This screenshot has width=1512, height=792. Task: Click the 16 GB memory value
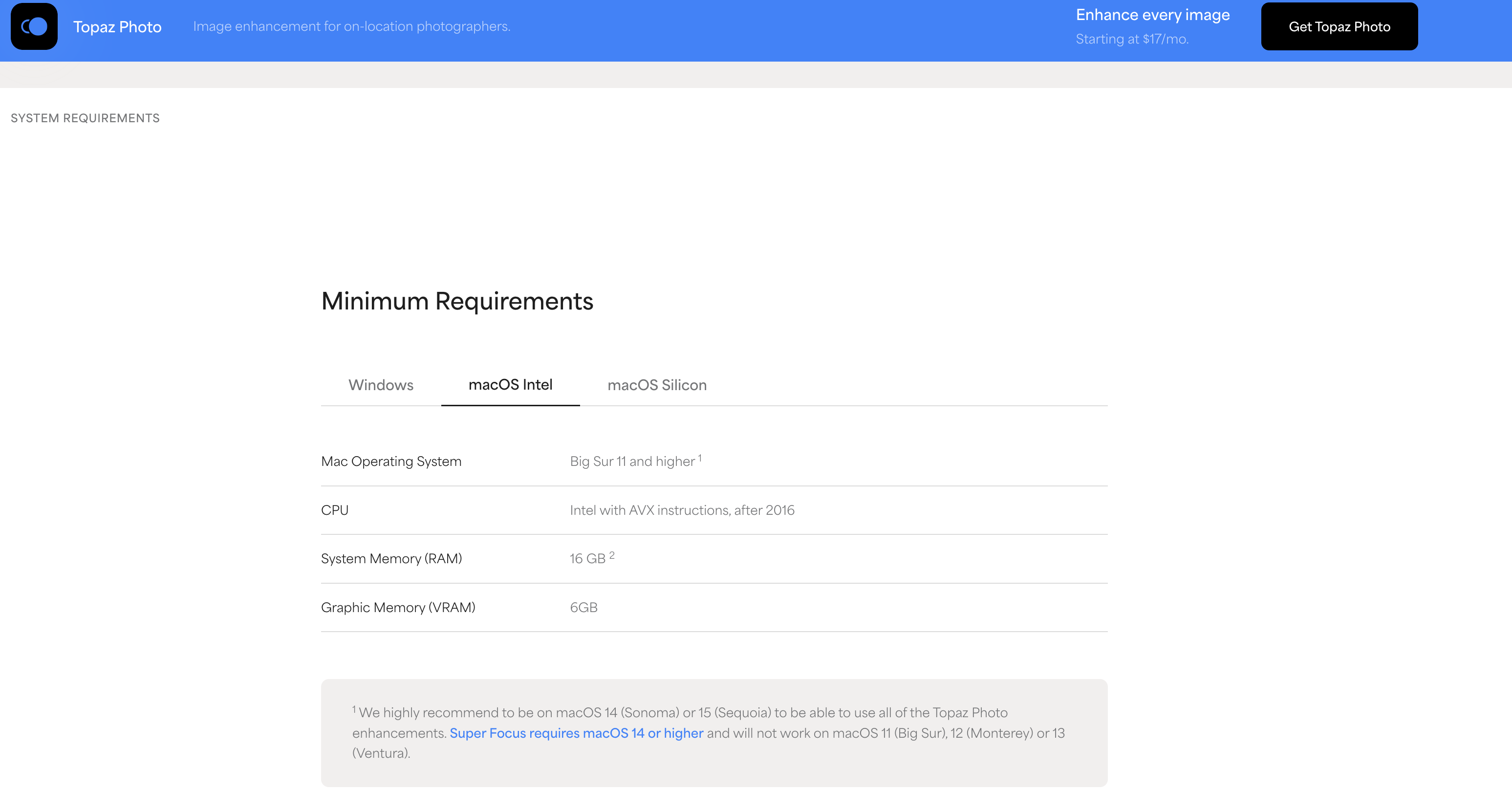tap(587, 558)
